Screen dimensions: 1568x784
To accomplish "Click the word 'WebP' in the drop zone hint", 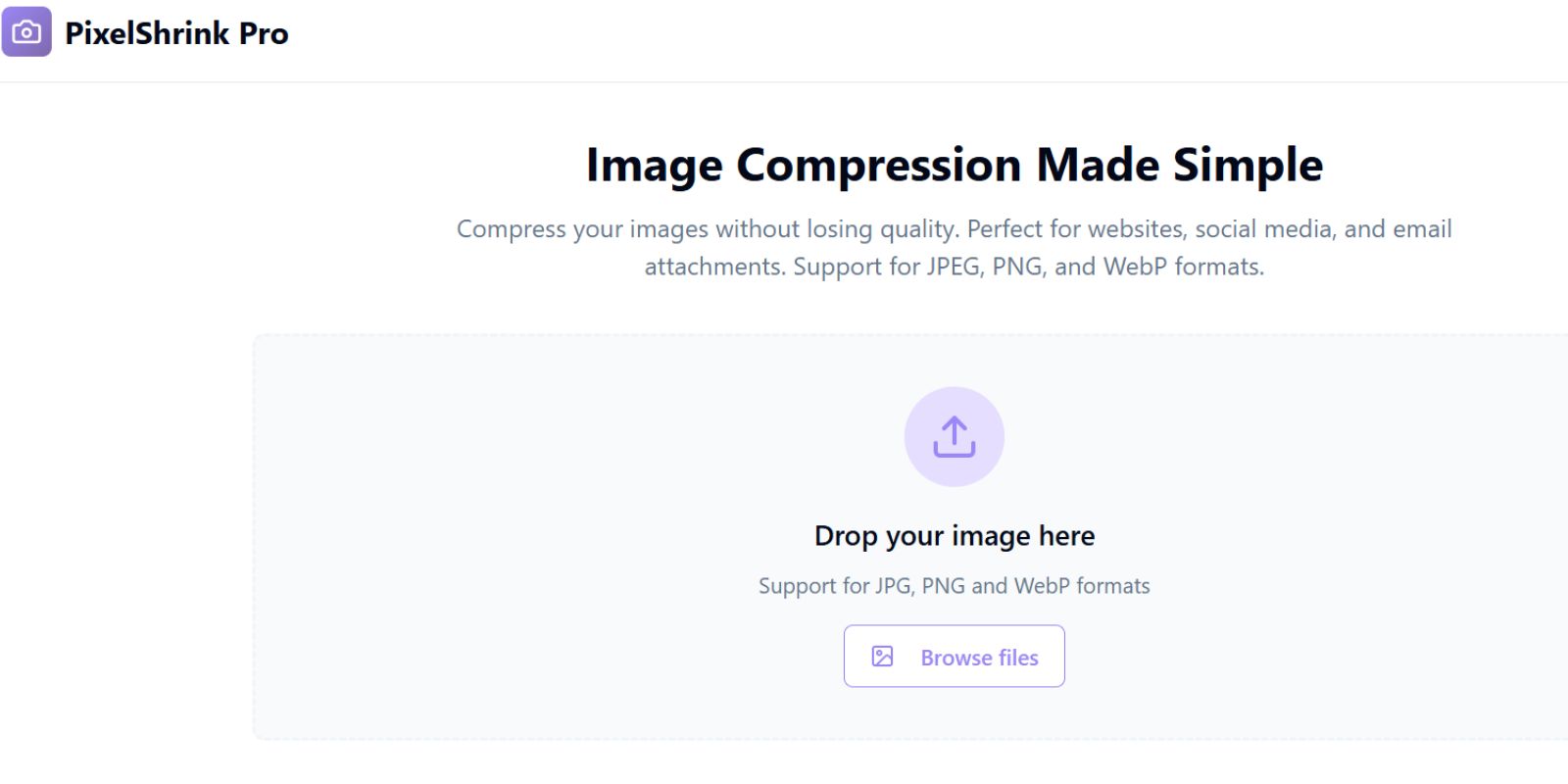I will pyautogui.click(x=1042, y=586).
